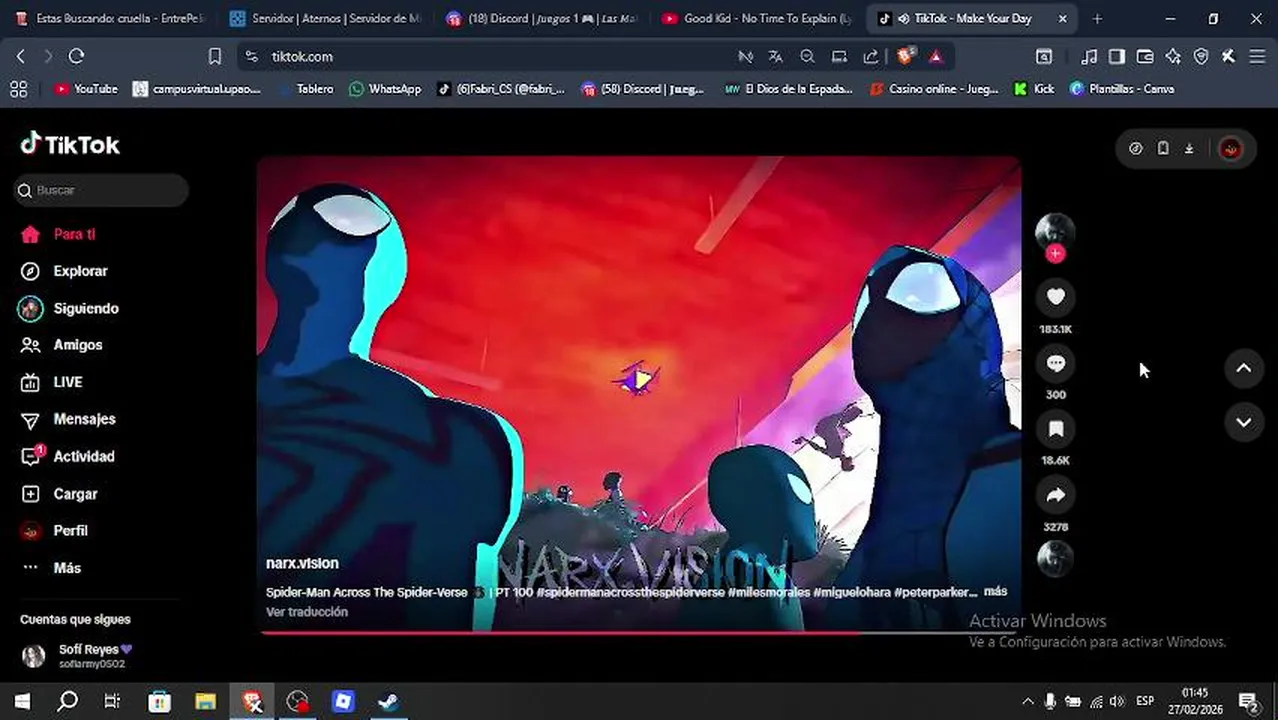
Task: Open the Windows Start menu
Action: (22, 702)
